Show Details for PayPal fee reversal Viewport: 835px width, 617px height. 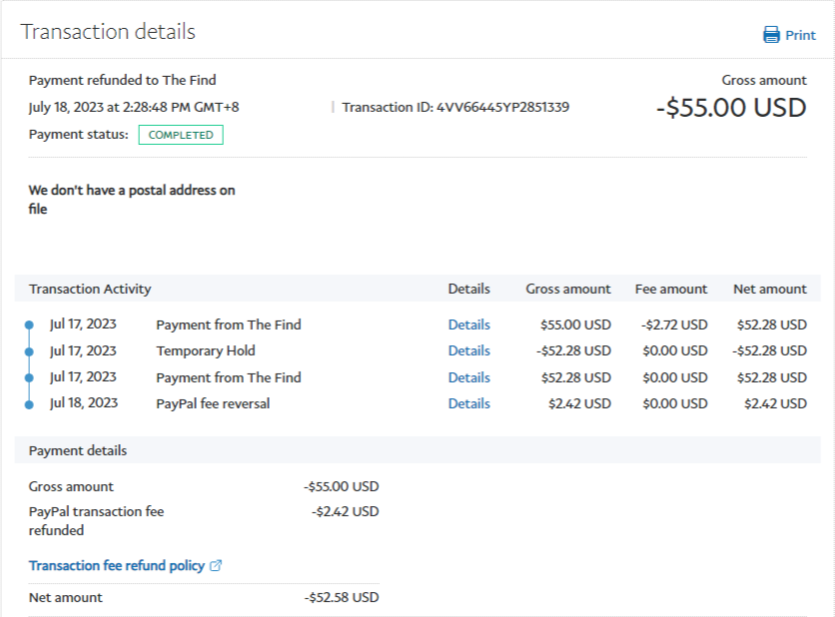[x=468, y=404]
